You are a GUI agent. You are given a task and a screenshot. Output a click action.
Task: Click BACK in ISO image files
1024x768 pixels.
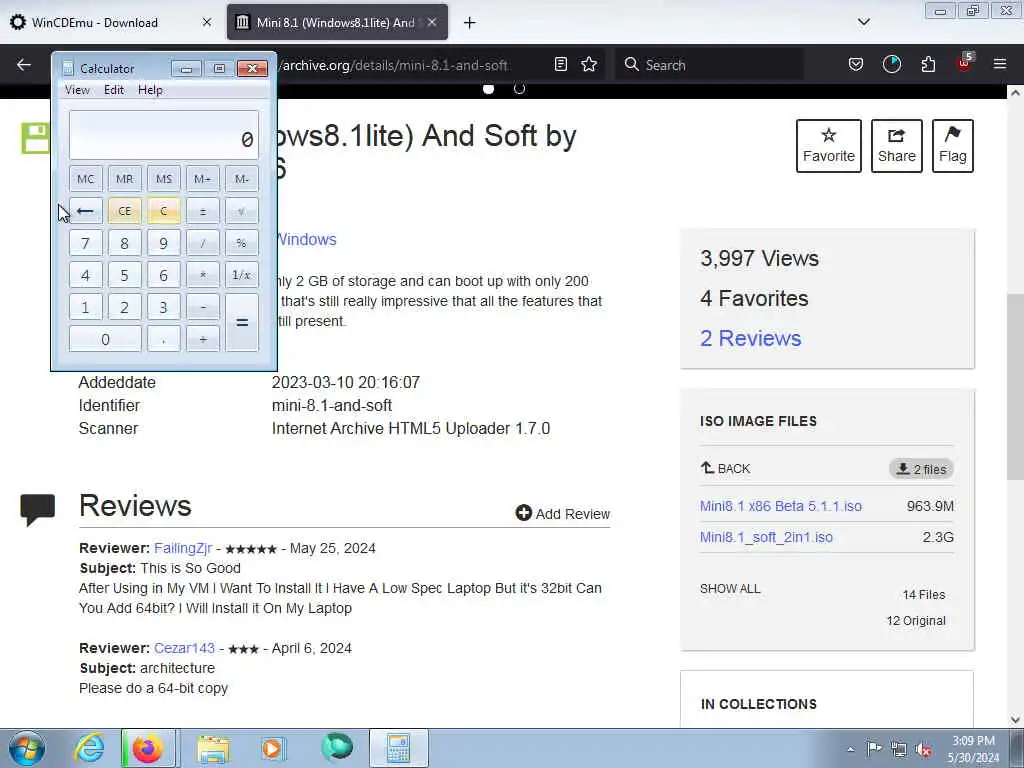[x=726, y=468]
